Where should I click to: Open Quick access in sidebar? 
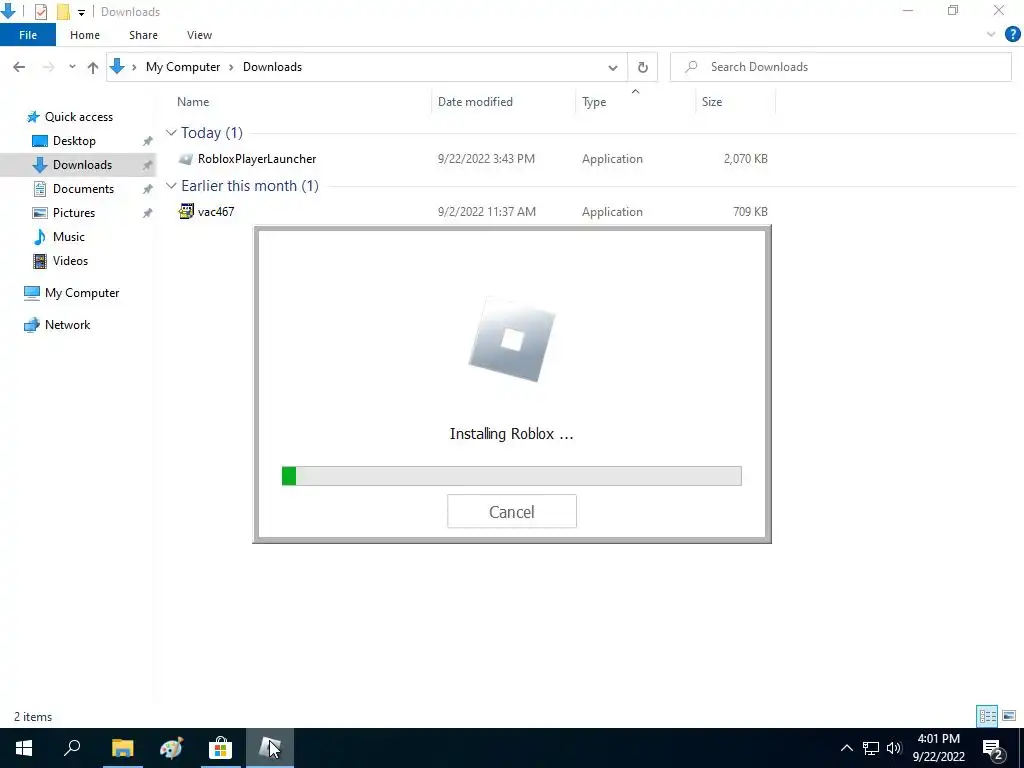78,117
